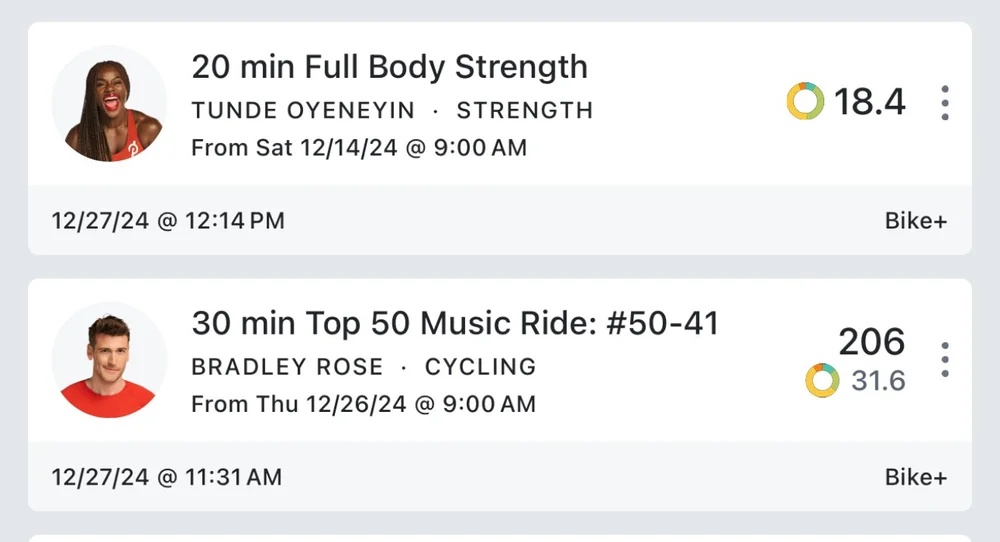Open three-dot menu for Top 50 Music Ride

pos(945,359)
